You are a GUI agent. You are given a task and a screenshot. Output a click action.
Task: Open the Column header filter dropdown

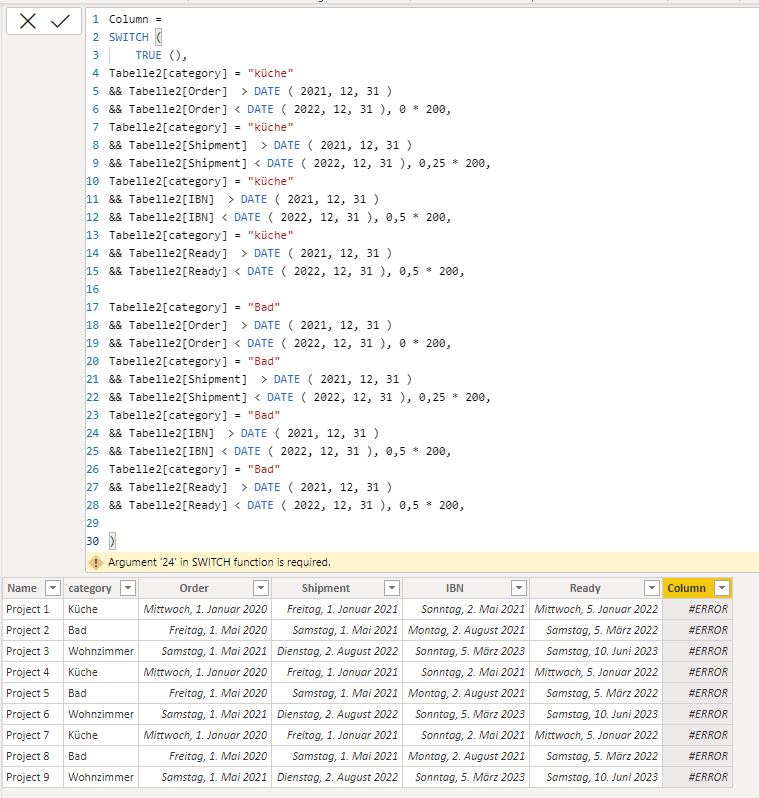pyautogui.click(x=722, y=588)
